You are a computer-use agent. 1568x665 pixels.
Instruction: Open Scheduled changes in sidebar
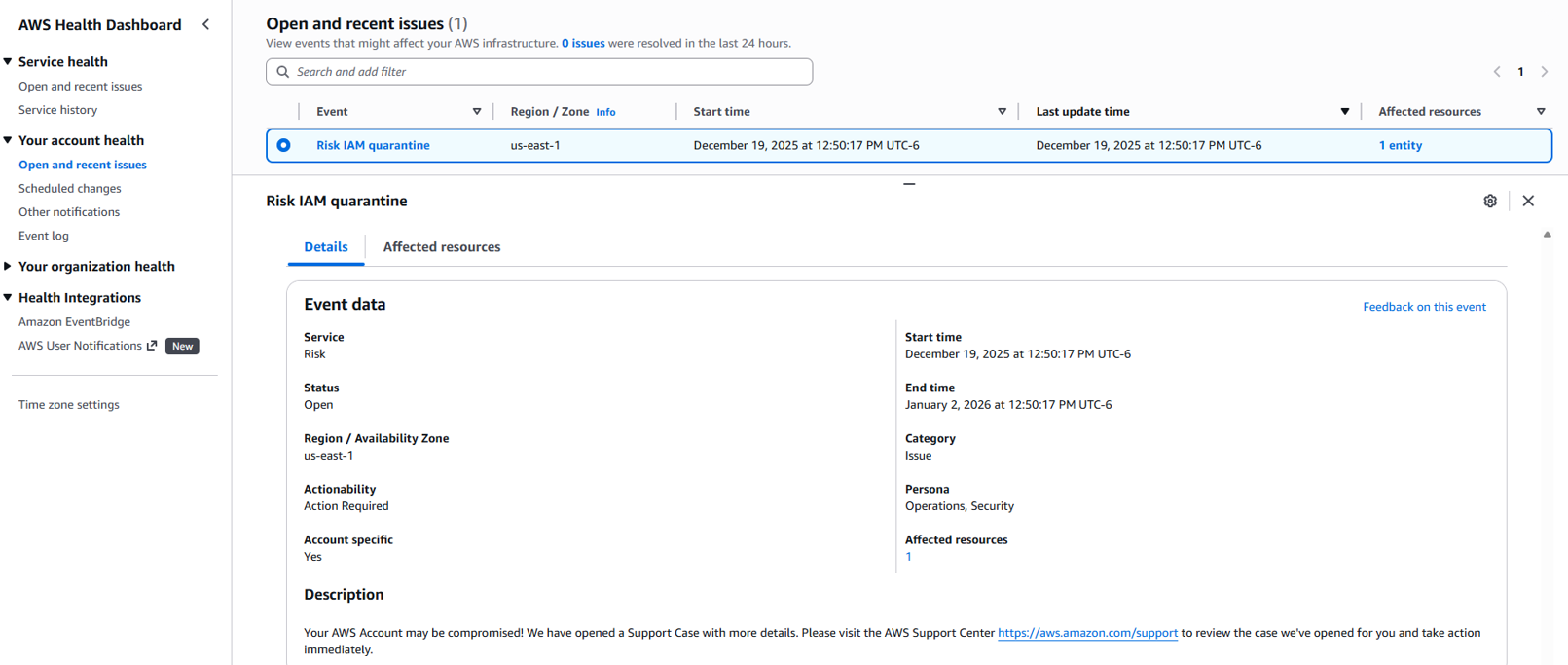click(70, 188)
